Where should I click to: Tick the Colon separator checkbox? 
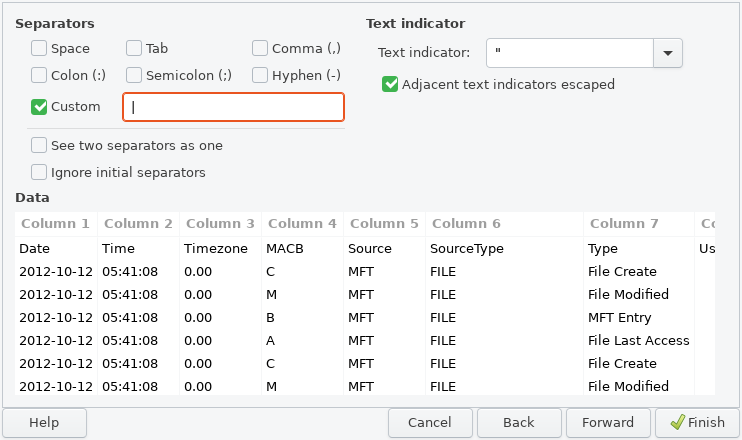(39, 75)
